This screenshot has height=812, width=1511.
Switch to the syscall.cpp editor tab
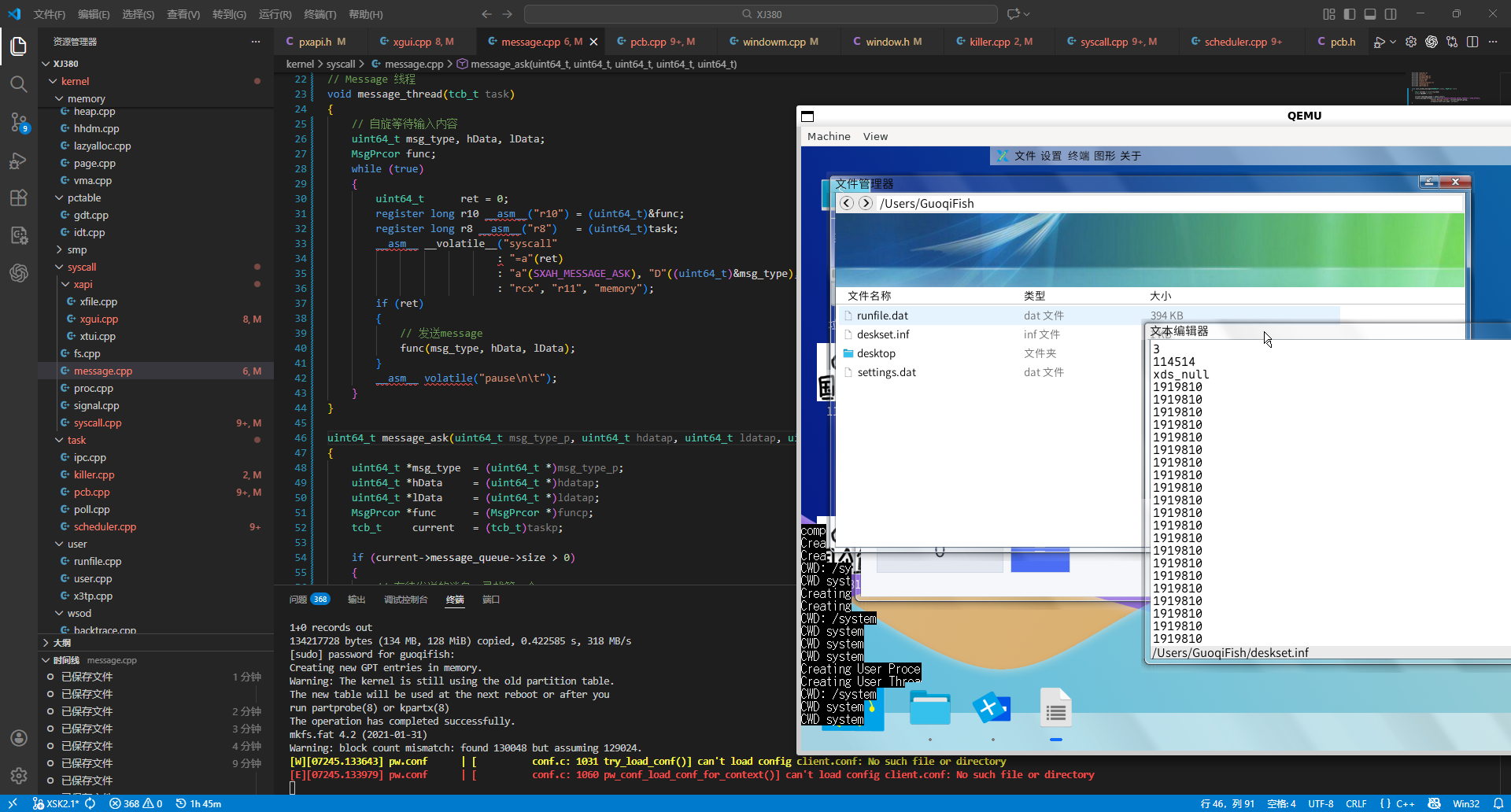(x=1103, y=42)
